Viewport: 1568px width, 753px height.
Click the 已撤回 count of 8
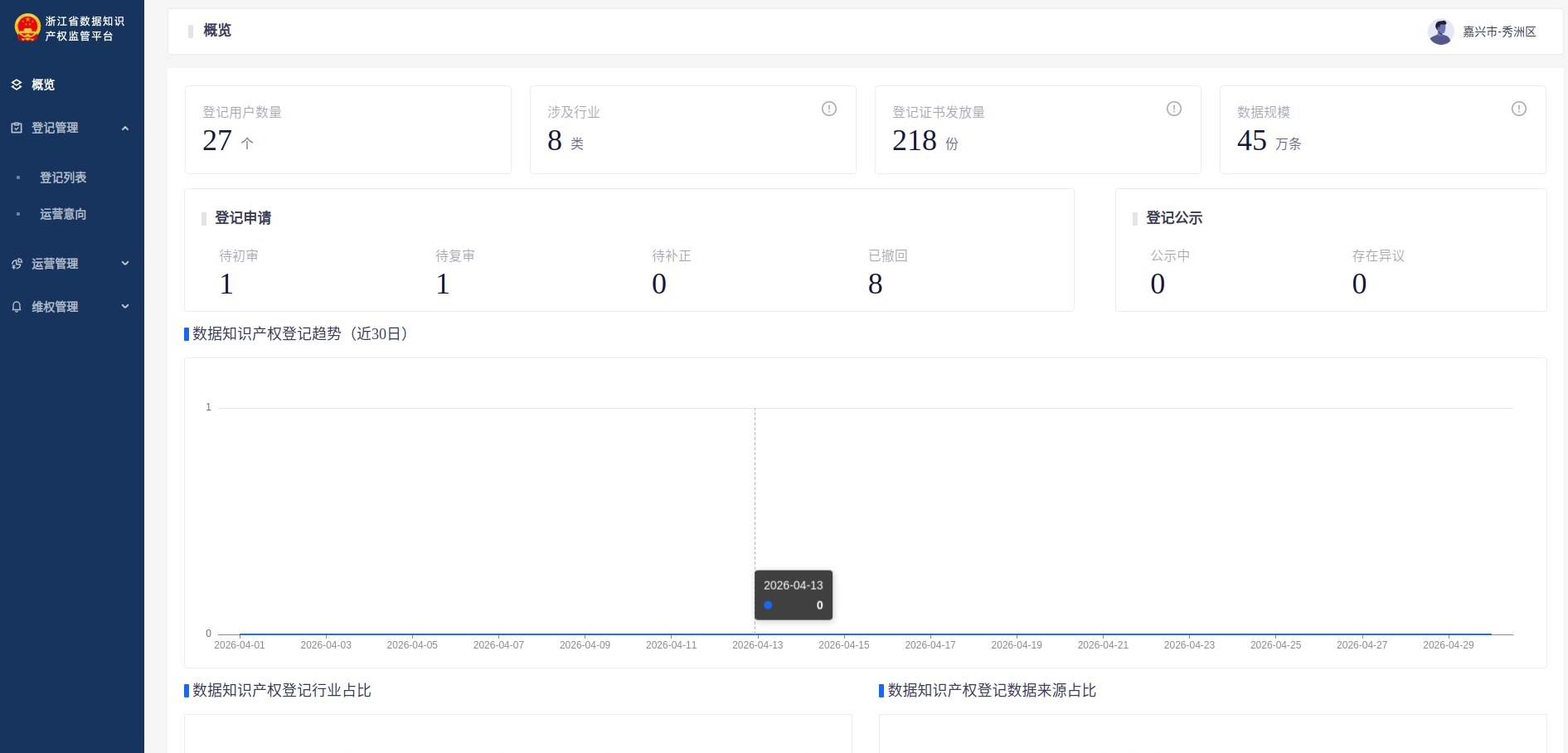click(x=875, y=284)
